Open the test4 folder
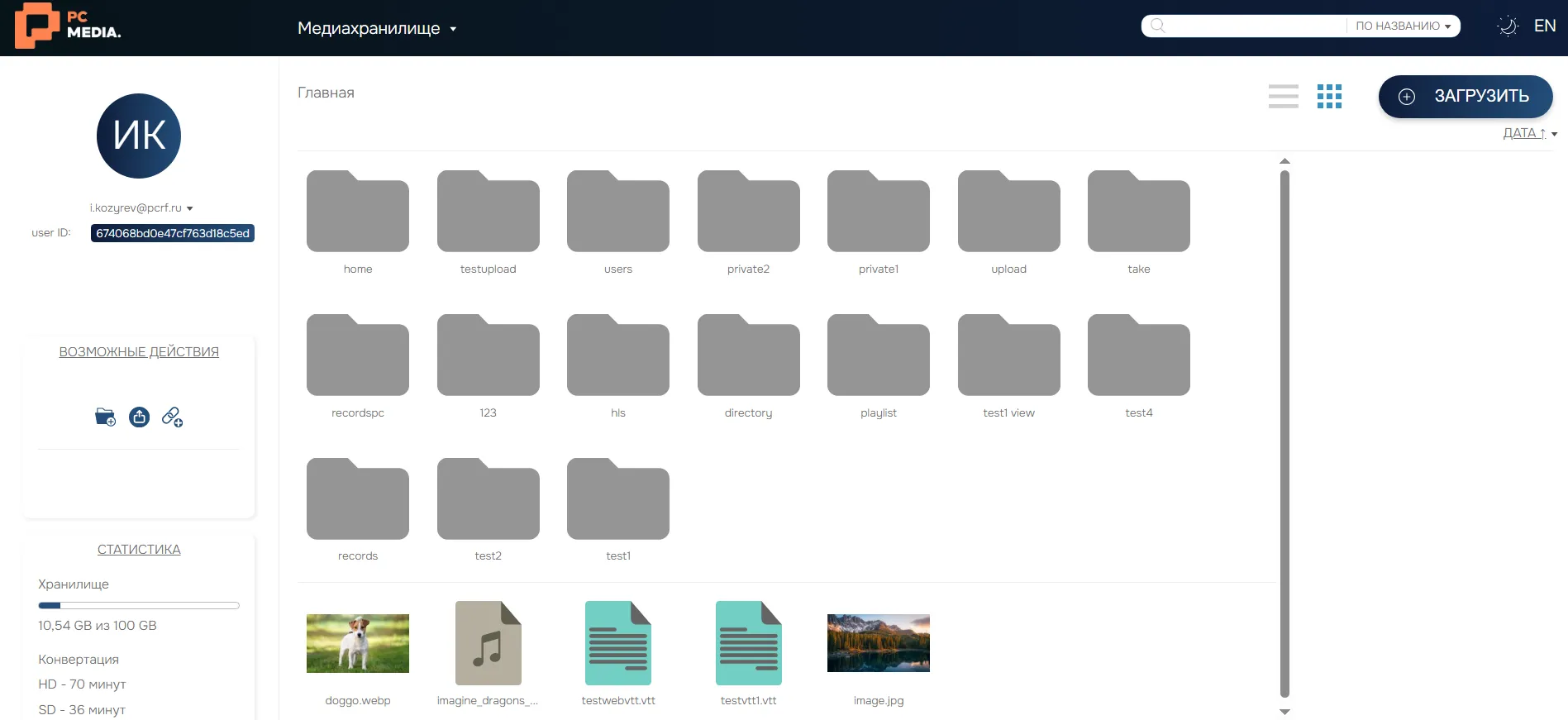Screen dimensions: 1568x720 pyautogui.click(x=1139, y=355)
